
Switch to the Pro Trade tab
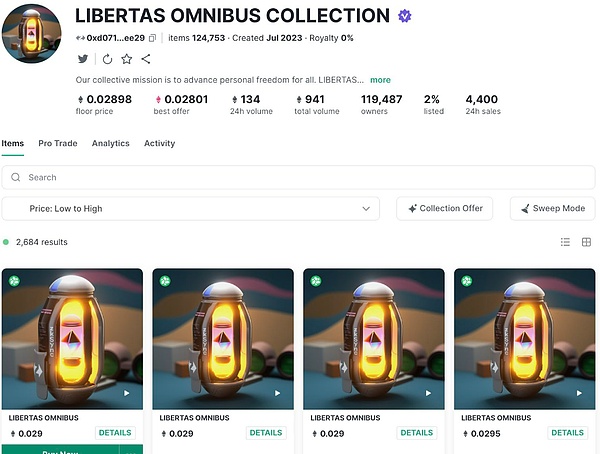click(58, 144)
